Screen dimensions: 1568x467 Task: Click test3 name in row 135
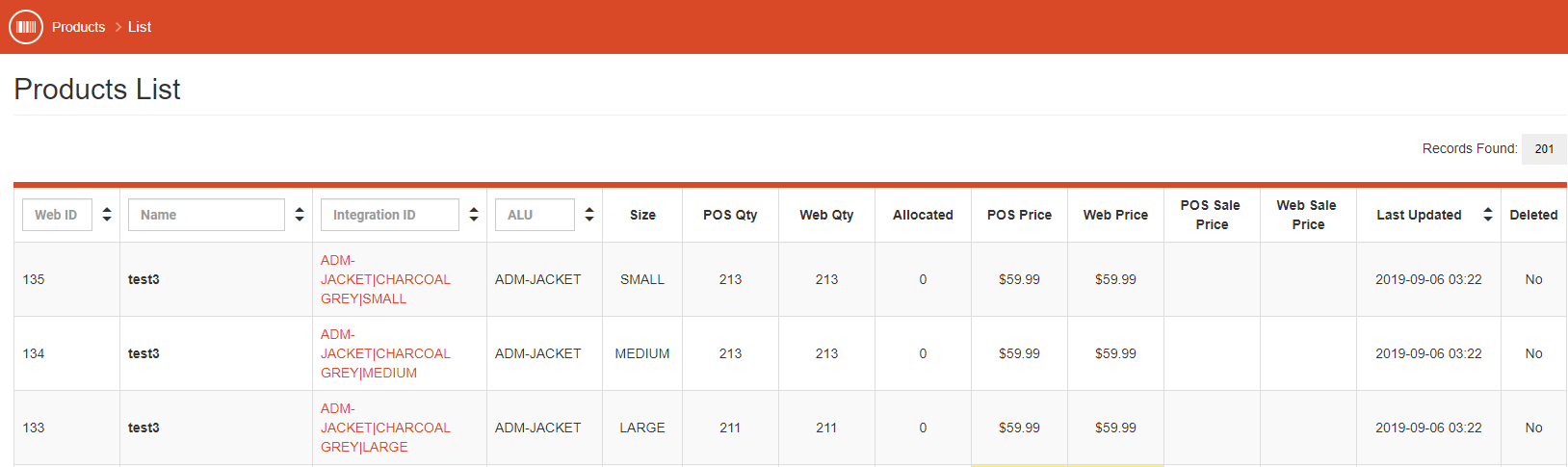pyautogui.click(x=144, y=279)
